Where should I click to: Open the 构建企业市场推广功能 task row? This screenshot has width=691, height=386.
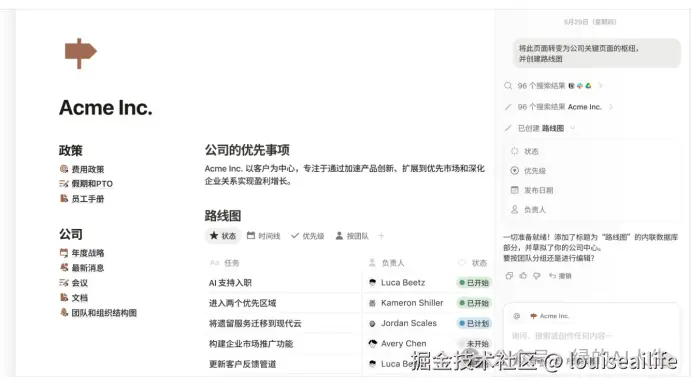(x=251, y=344)
